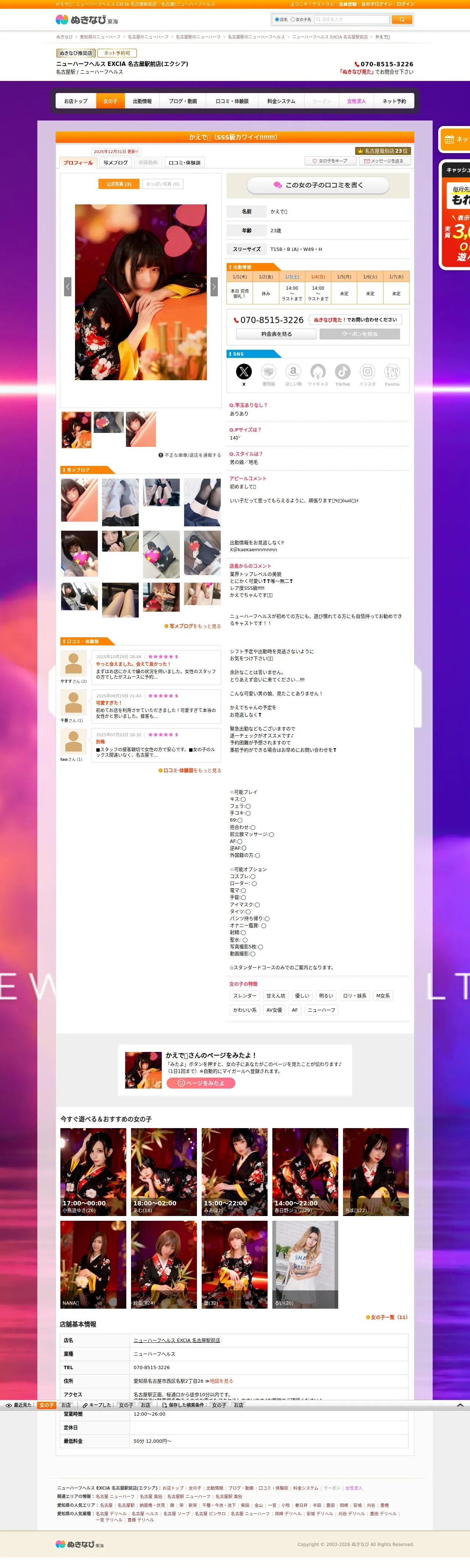Click the 名古屋風俗店 23位 ranking badge
This screenshot has width=470, height=1568.
point(383,151)
